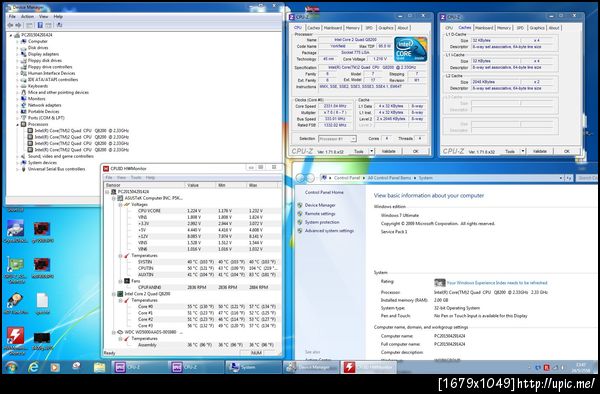600x394 pixels.
Task: Click the WDC hard drive icon in HWMonitor
Action: pyautogui.click(x=120, y=332)
